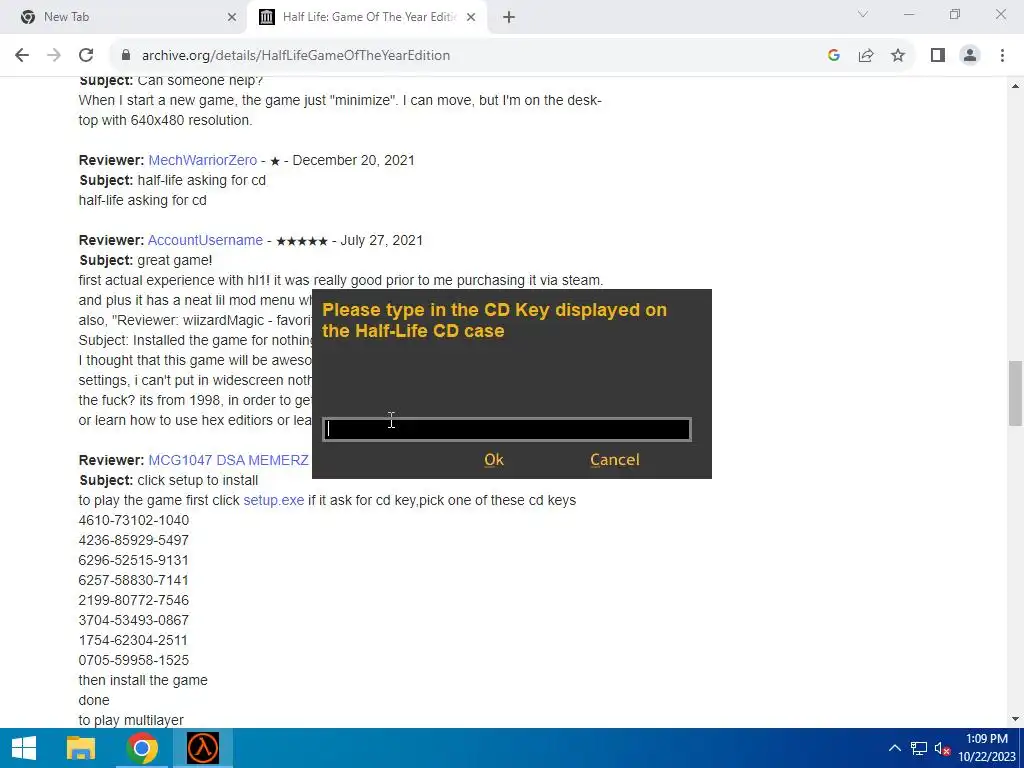1024x768 pixels.
Task: Click the padlock site info icon
Action: (126, 55)
